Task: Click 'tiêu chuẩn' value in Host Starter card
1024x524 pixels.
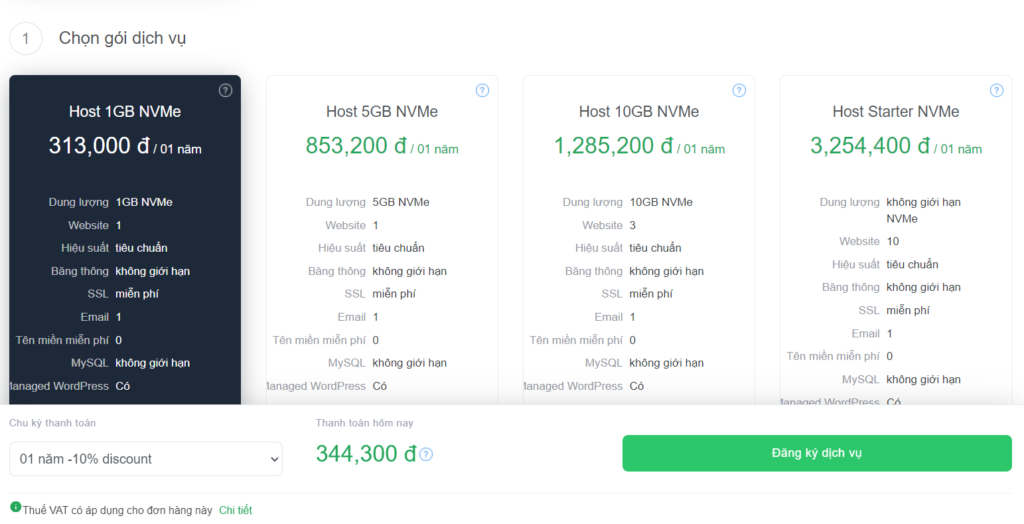Action: point(912,265)
